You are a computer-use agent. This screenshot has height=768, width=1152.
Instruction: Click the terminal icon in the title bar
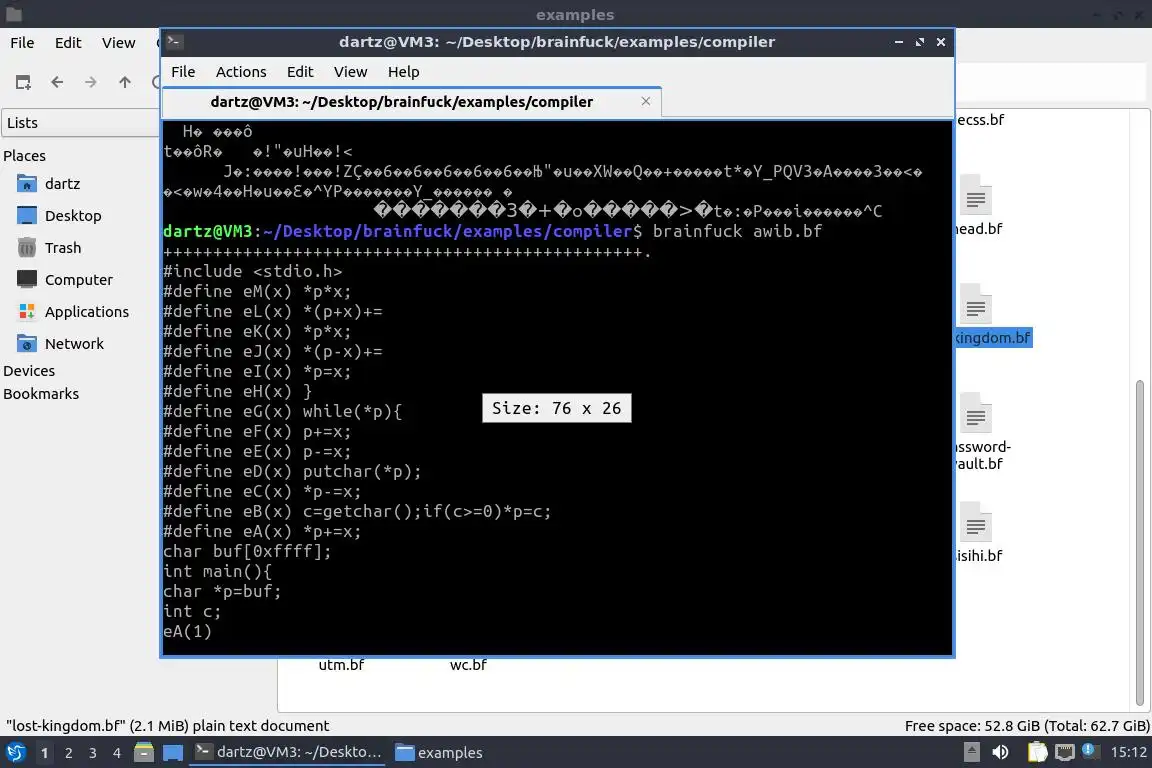175,42
